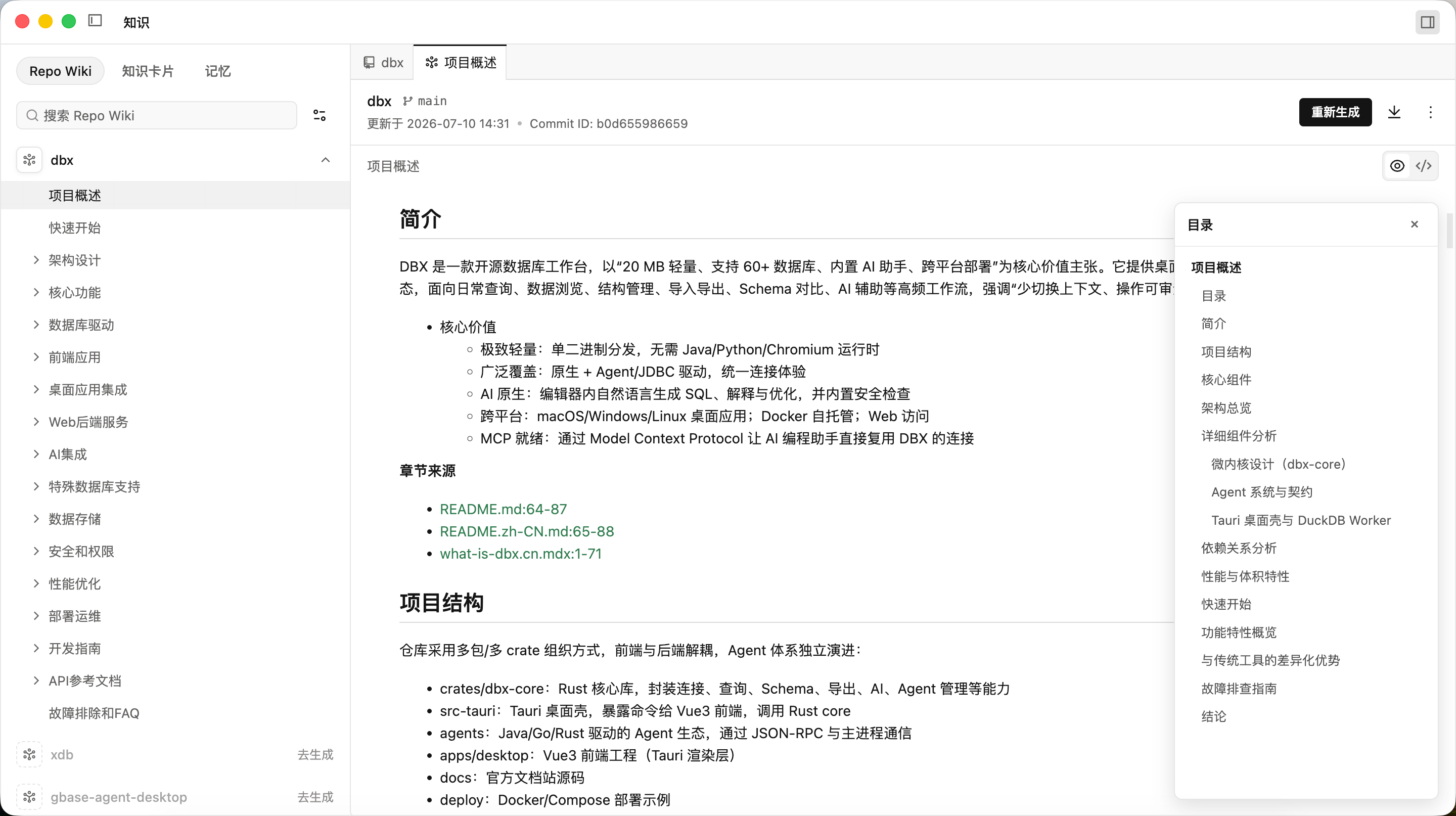The height and width of the screenshot is (816, 1456).
Task: Open the what-is-dbx.cn.mdx:1-71 link
Action: [x=521, y=554]
